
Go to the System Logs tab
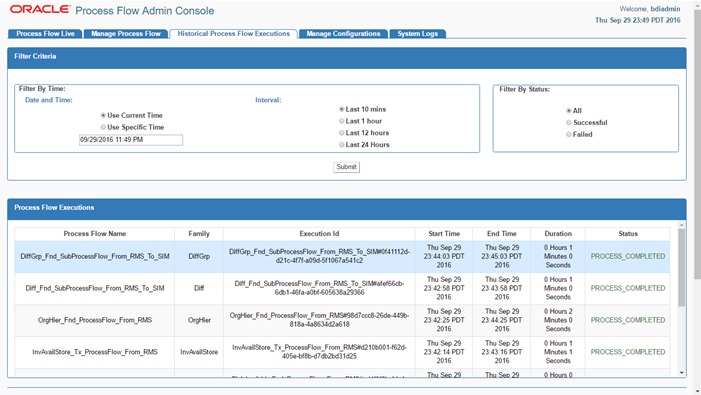coord(417,34)
